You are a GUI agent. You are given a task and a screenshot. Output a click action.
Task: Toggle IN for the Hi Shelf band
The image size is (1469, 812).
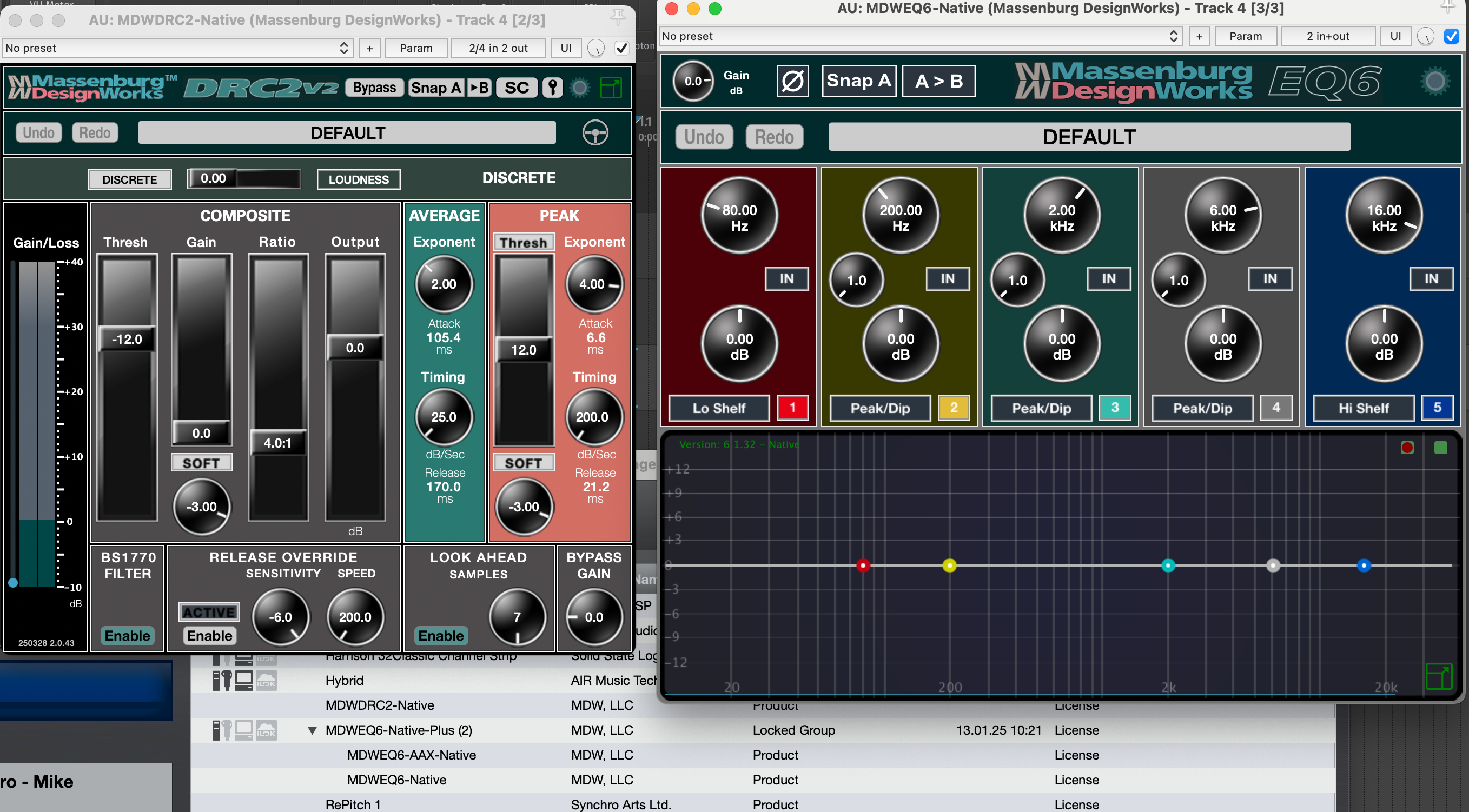1431,278
